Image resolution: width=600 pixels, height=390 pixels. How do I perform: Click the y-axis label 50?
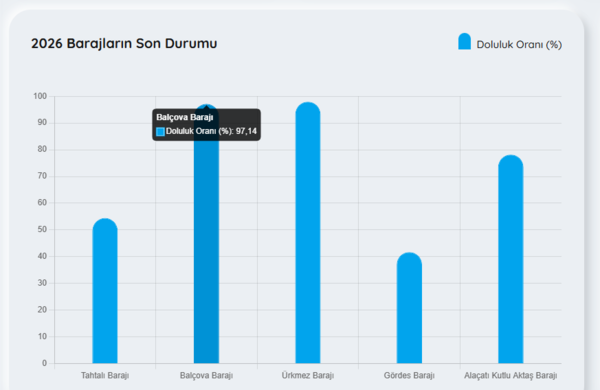(x=42, y=229)
